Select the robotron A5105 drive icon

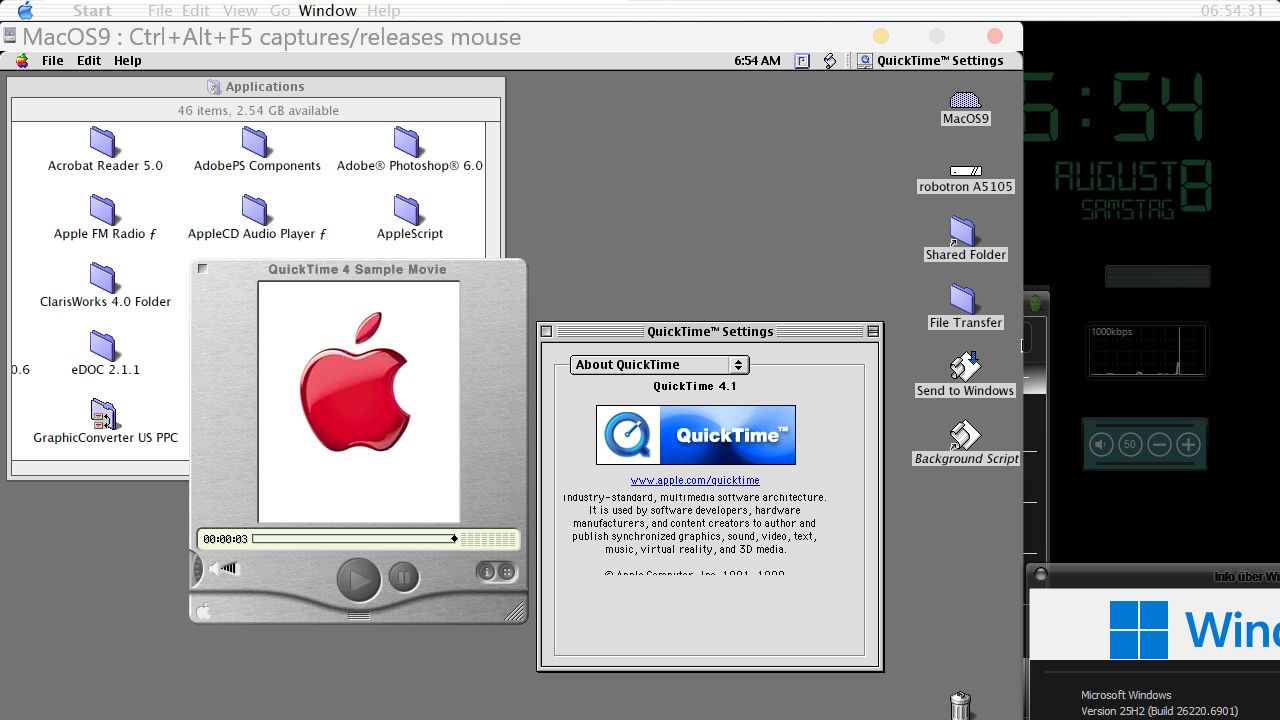click(x=965, y=171)
